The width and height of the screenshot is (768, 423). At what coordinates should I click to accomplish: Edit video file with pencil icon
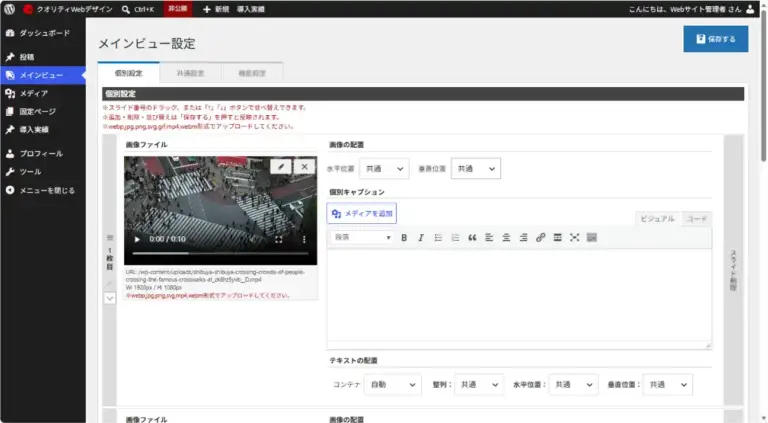[281, 166]
